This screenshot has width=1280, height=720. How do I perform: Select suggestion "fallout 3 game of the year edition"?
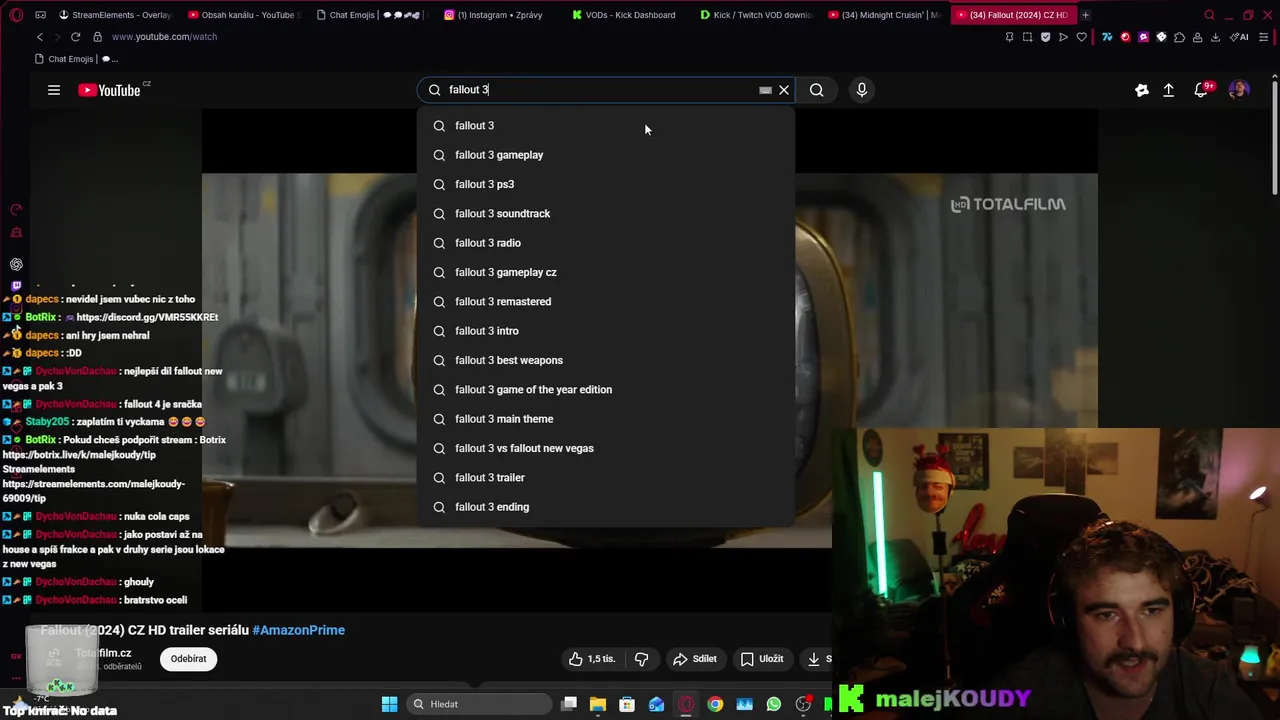pyautogui.click(x=606, y=389)
